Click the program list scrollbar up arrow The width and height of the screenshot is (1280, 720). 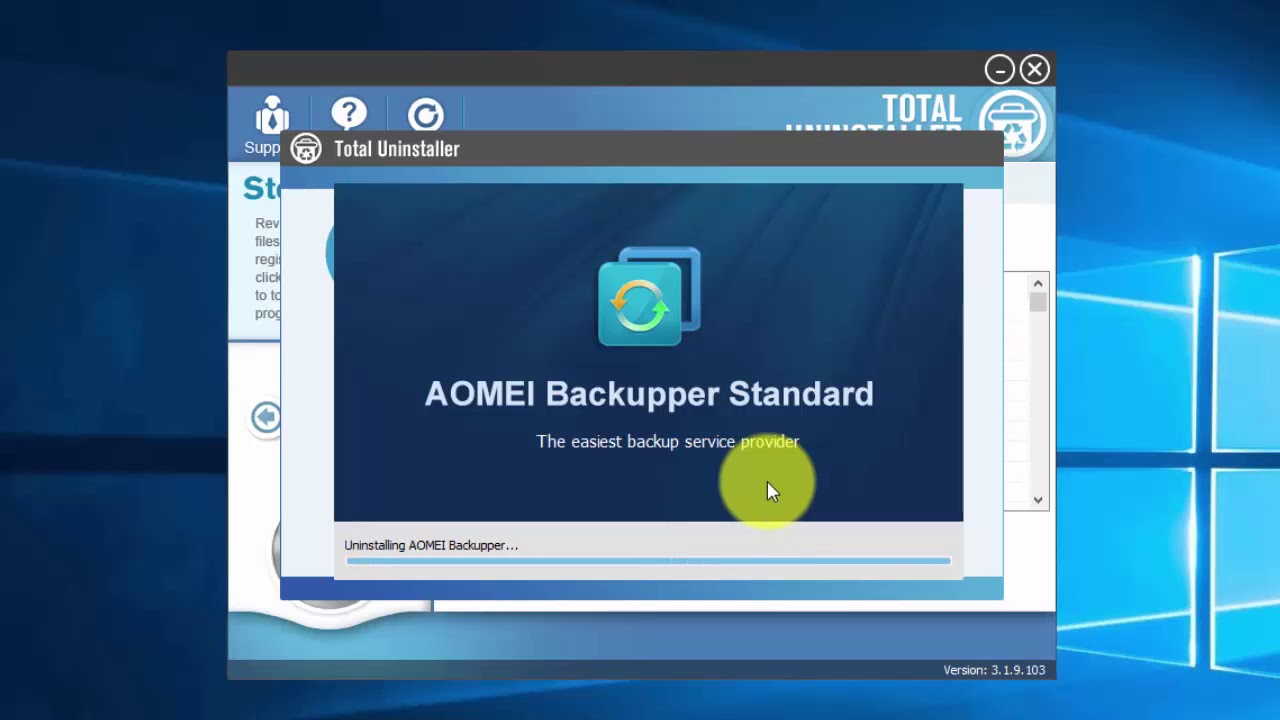(x=1038, y=283)
